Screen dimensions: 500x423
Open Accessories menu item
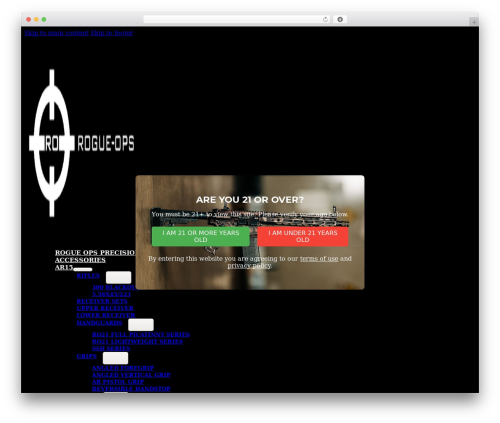pos(80,260)
